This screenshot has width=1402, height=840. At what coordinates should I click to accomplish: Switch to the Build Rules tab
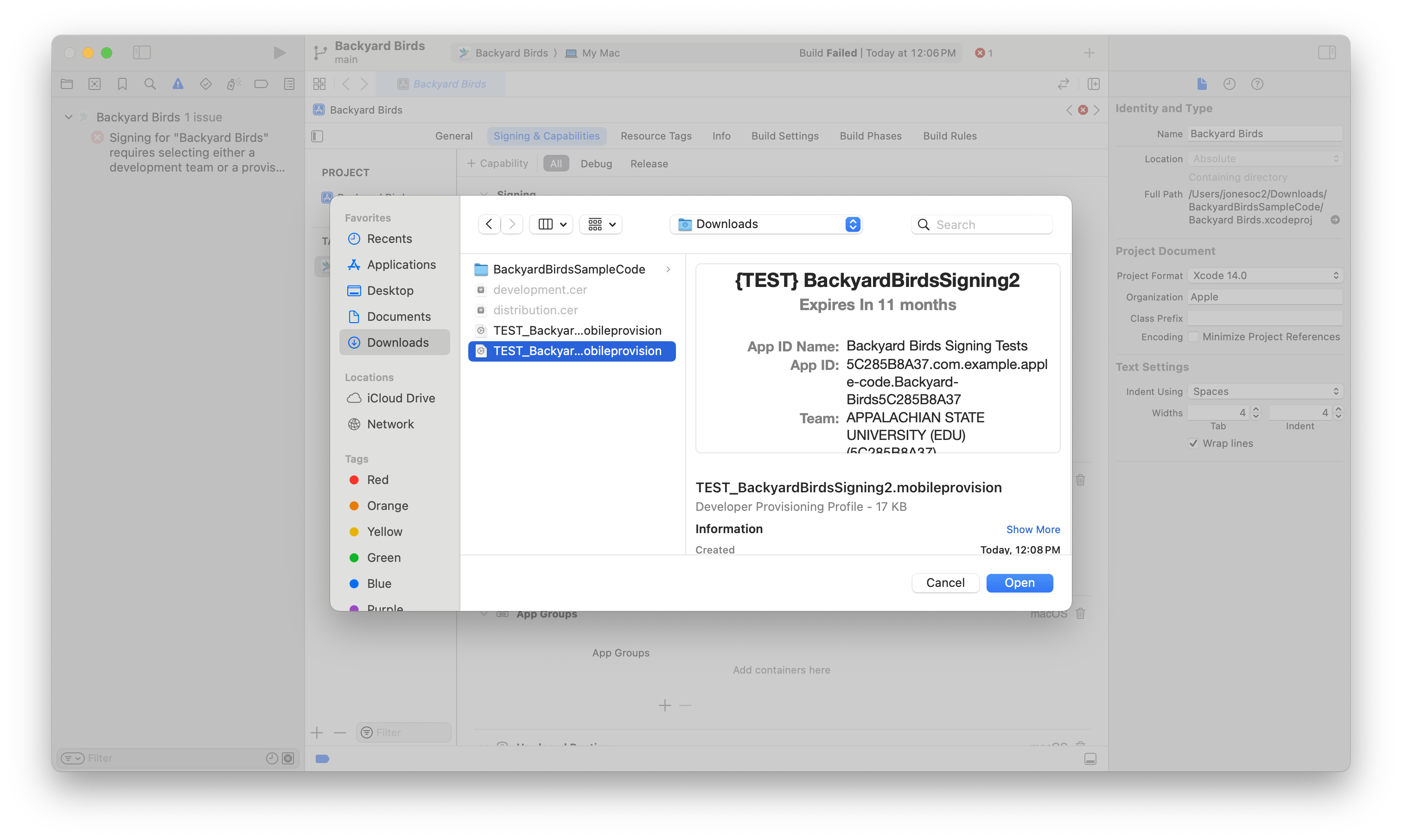pos(950,136)
